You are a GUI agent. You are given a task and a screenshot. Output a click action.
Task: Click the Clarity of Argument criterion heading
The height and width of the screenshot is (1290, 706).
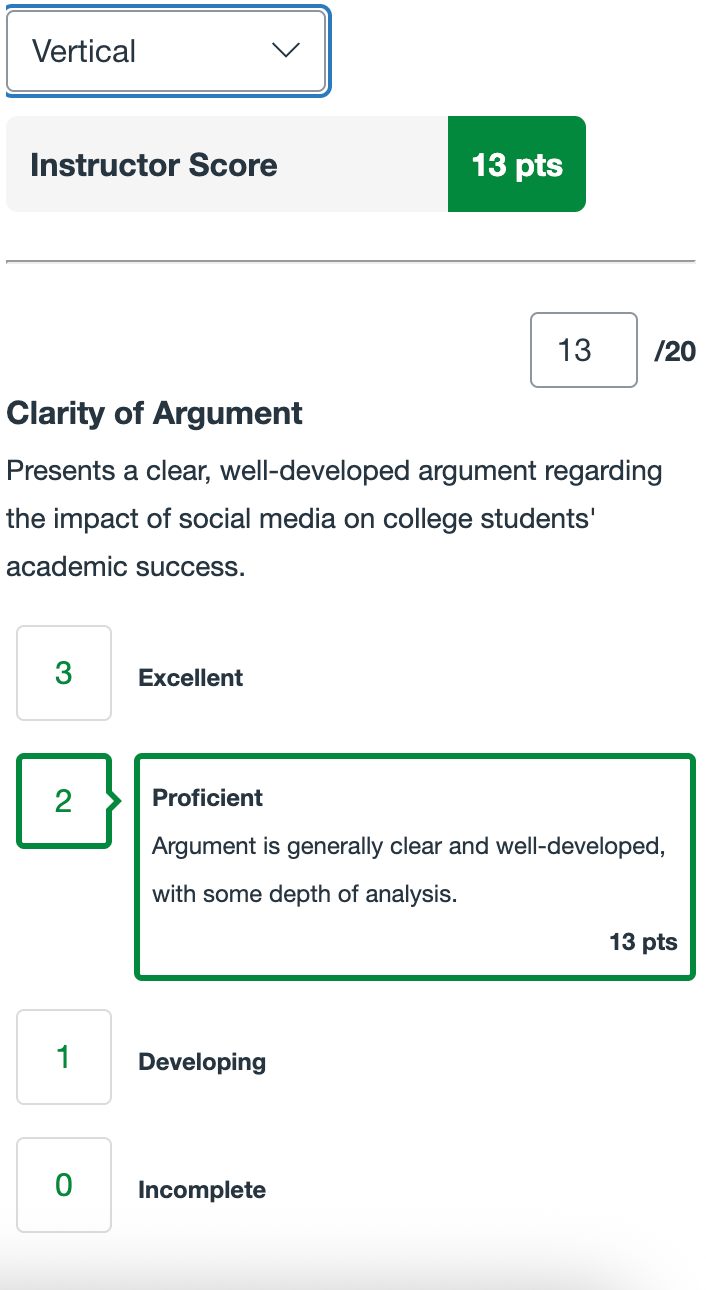155,413
